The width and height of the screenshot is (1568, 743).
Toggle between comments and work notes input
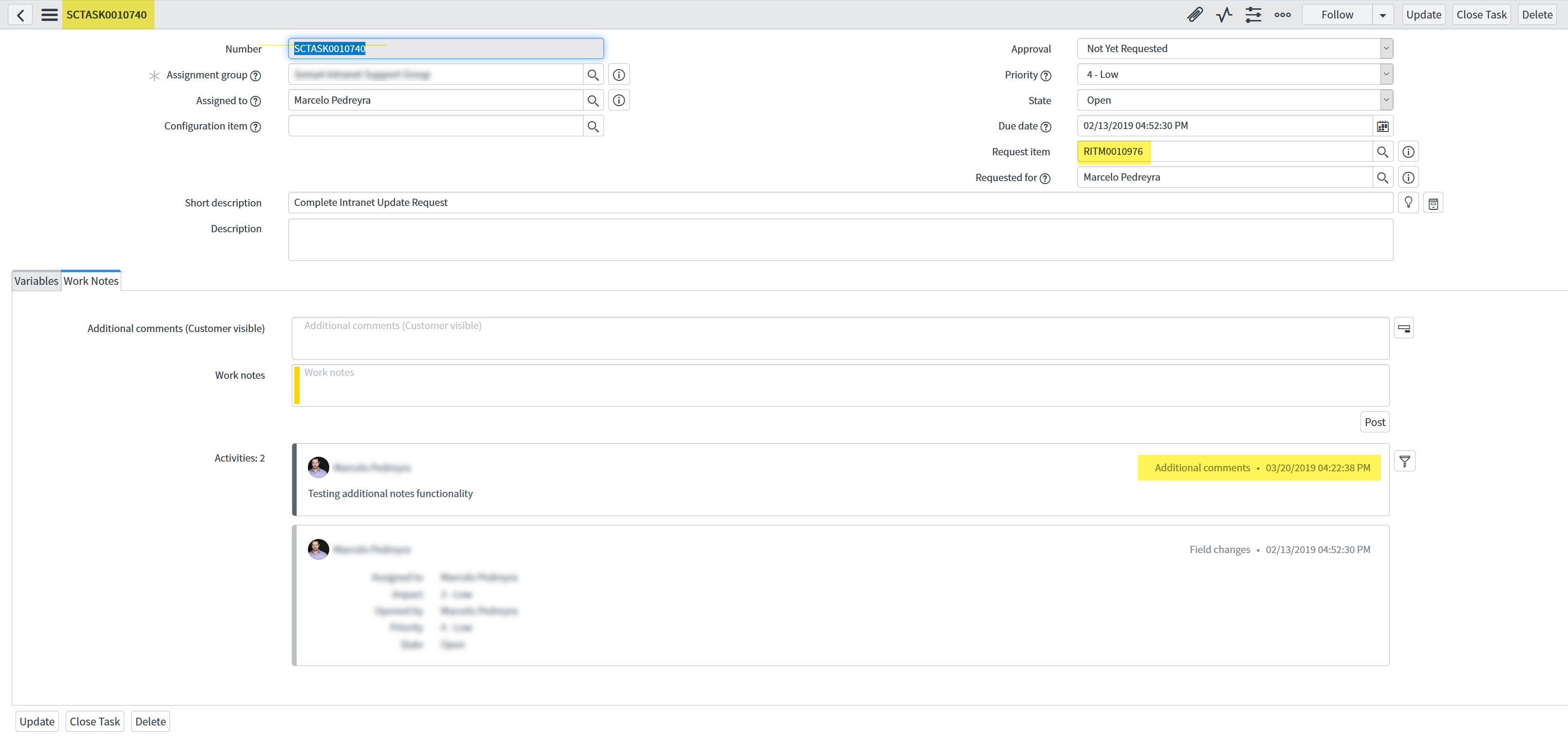pyautogui.click(x=1404, y=328)
